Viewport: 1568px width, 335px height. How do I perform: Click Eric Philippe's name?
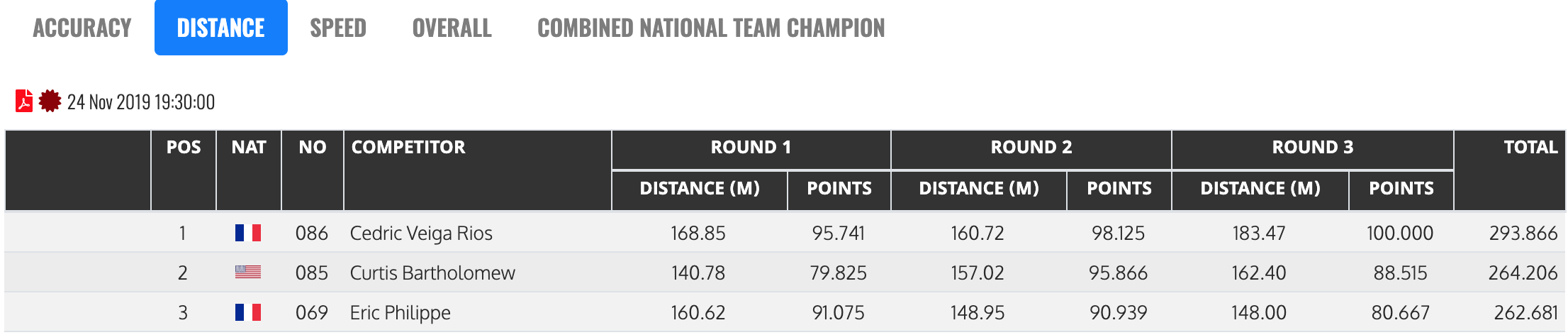401,312
